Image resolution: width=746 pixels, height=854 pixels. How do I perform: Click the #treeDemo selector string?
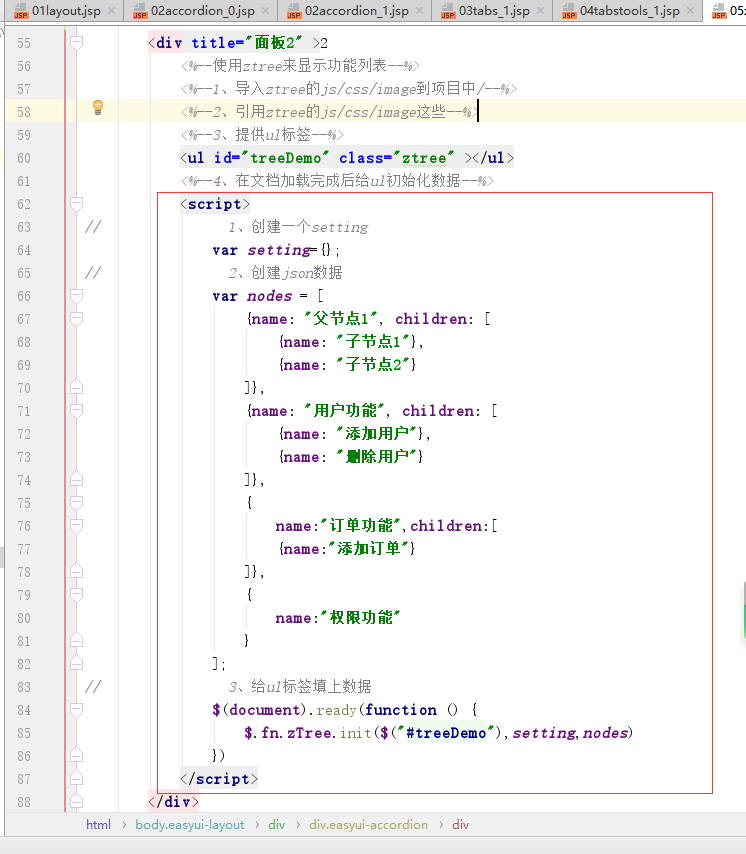coord(446,733)
